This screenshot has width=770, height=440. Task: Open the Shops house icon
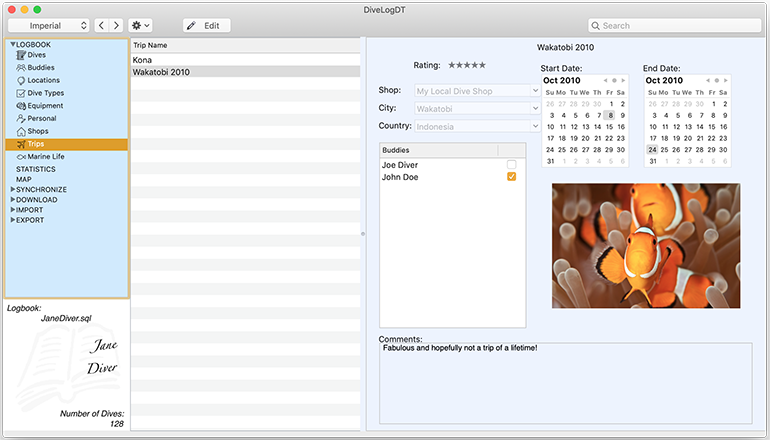click(21, 131)
